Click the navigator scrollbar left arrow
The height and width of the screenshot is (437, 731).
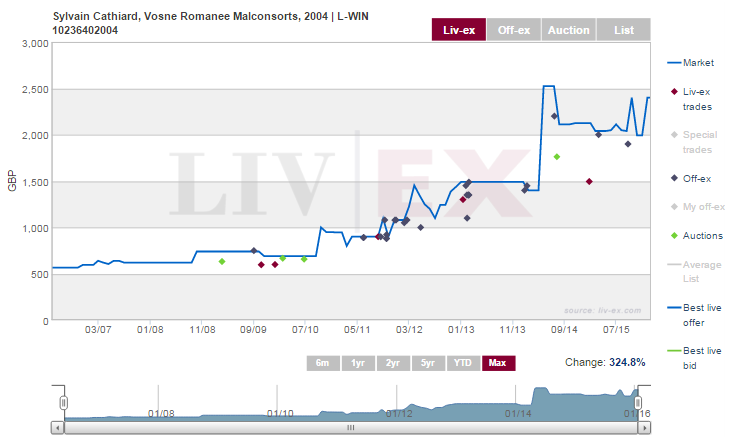pyautogui.click(x=57, y=427)
